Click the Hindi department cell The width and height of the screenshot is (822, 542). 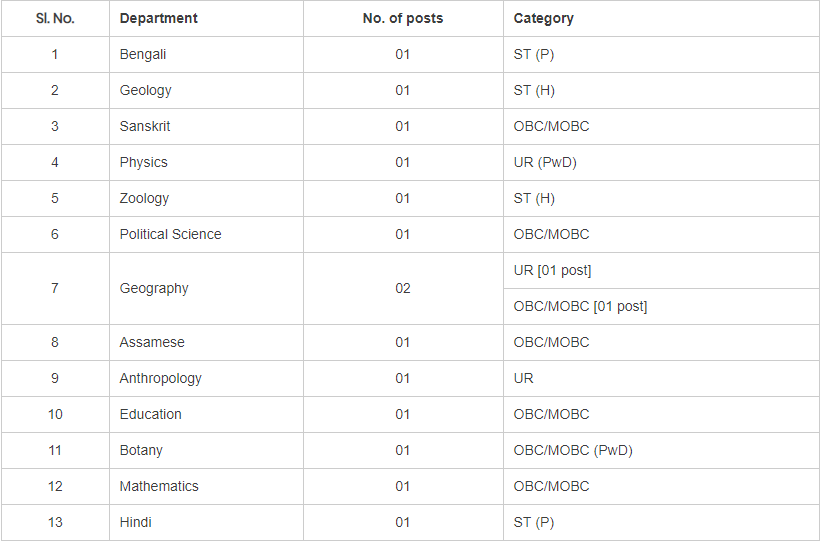(x=135, y=522)
